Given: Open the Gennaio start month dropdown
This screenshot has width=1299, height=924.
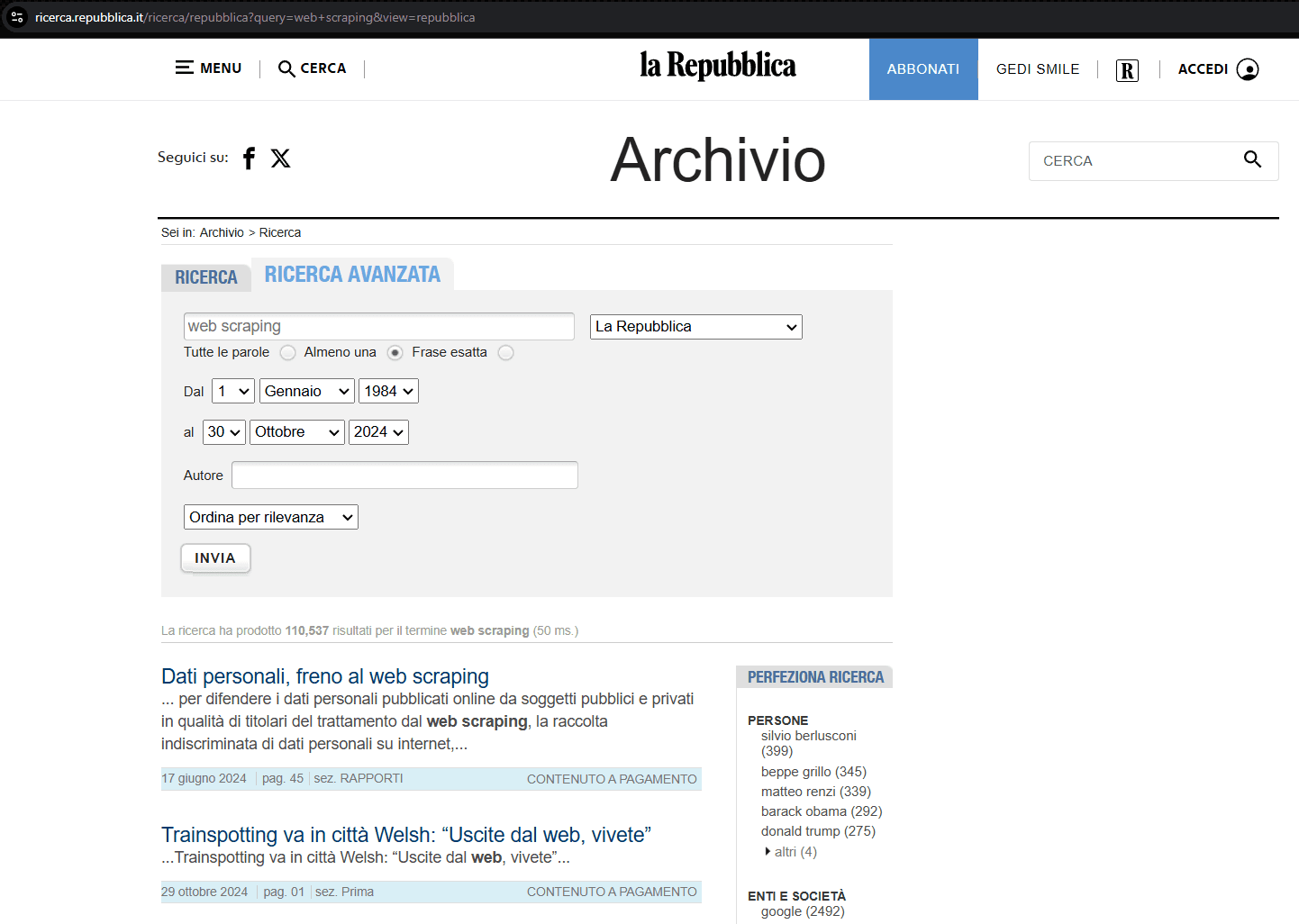Looking at the screenshot, I should 306,391.
